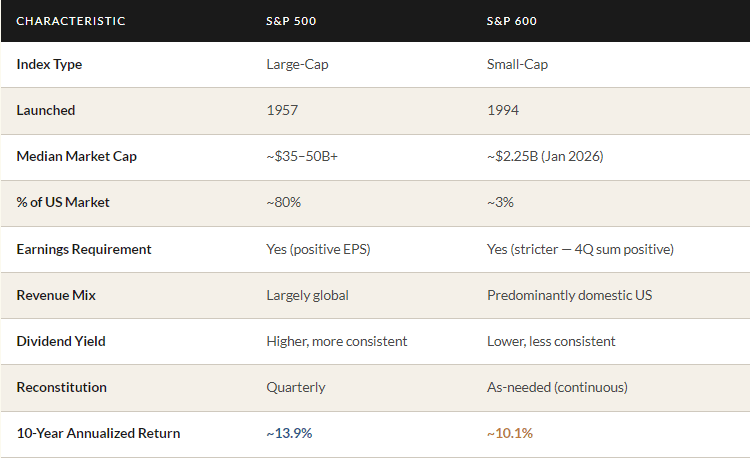Click the CHARACTERISTIC column header
The image size is (750, 458).
70,20
